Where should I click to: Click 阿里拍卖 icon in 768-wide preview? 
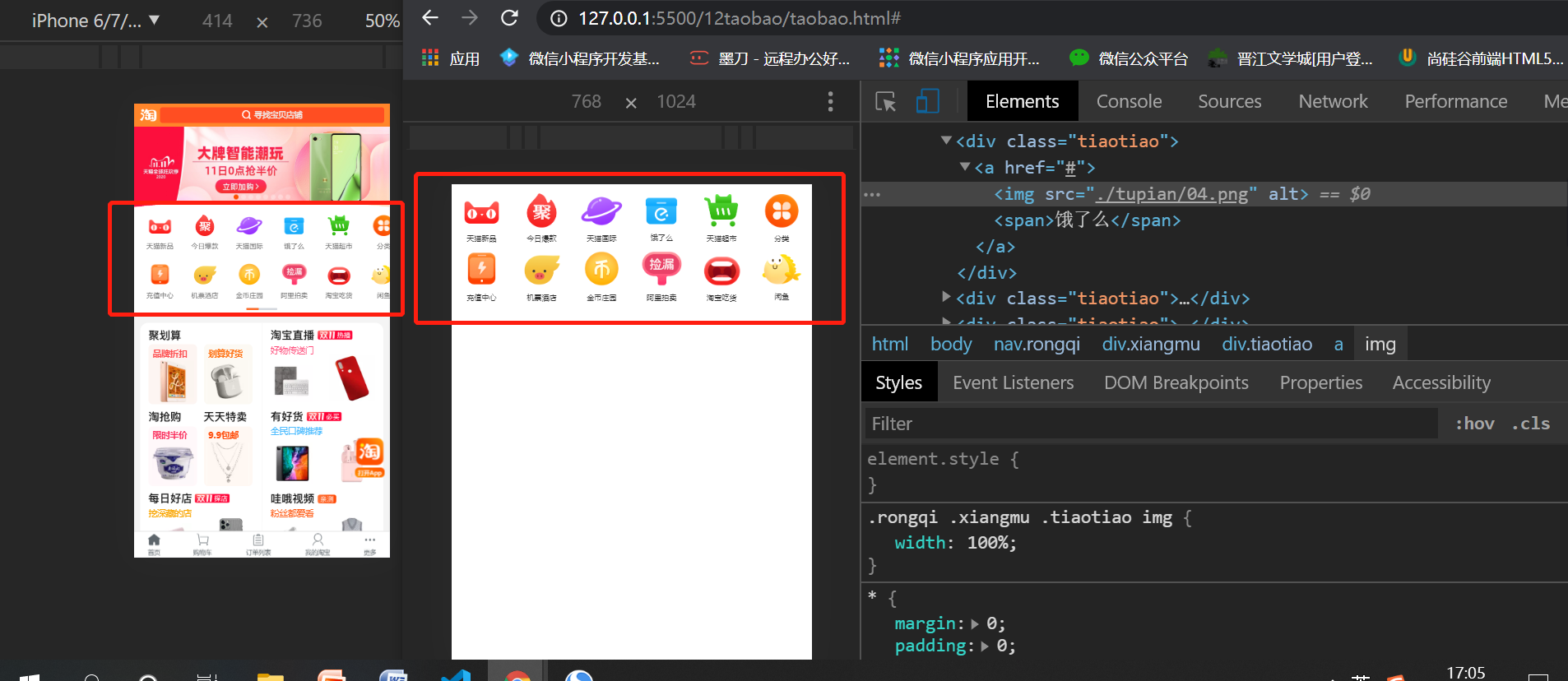pos(661,268)
